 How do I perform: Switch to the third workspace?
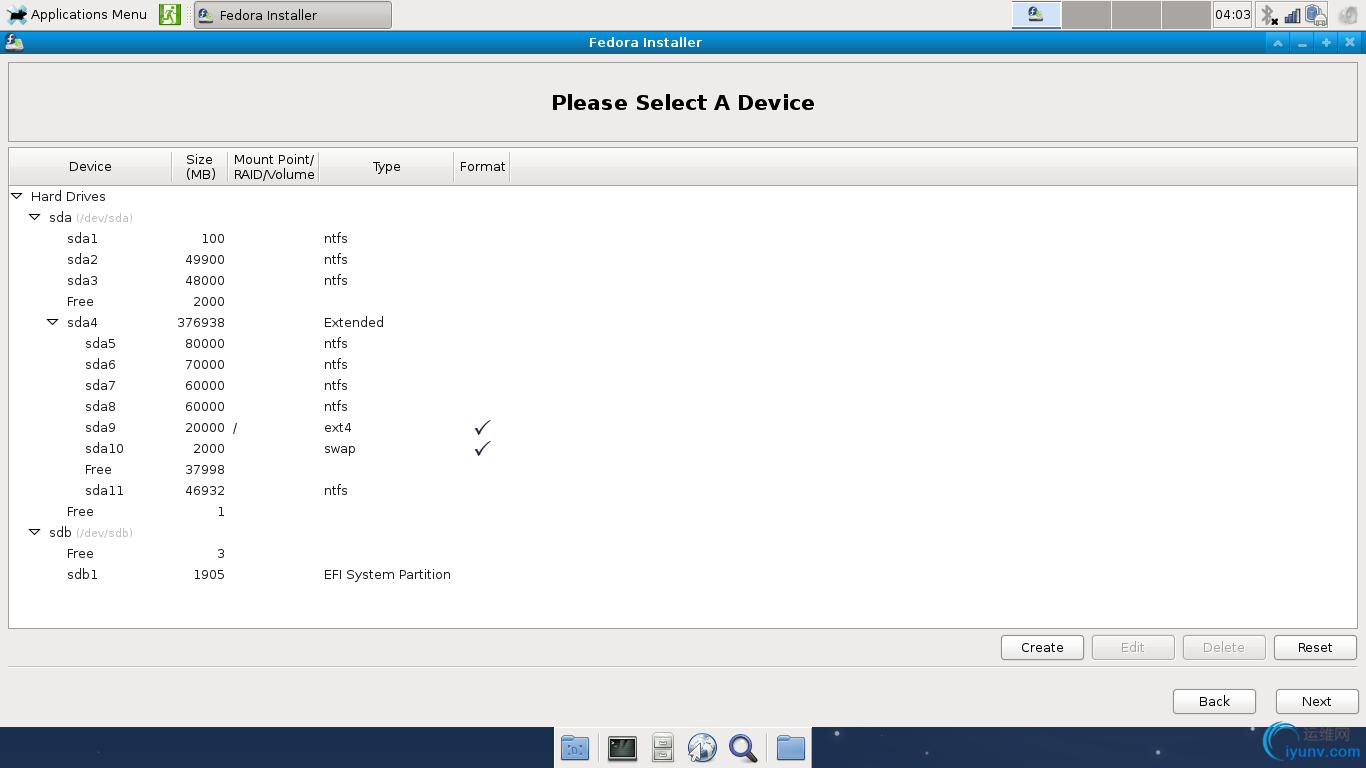click(x=1136, y=15)
